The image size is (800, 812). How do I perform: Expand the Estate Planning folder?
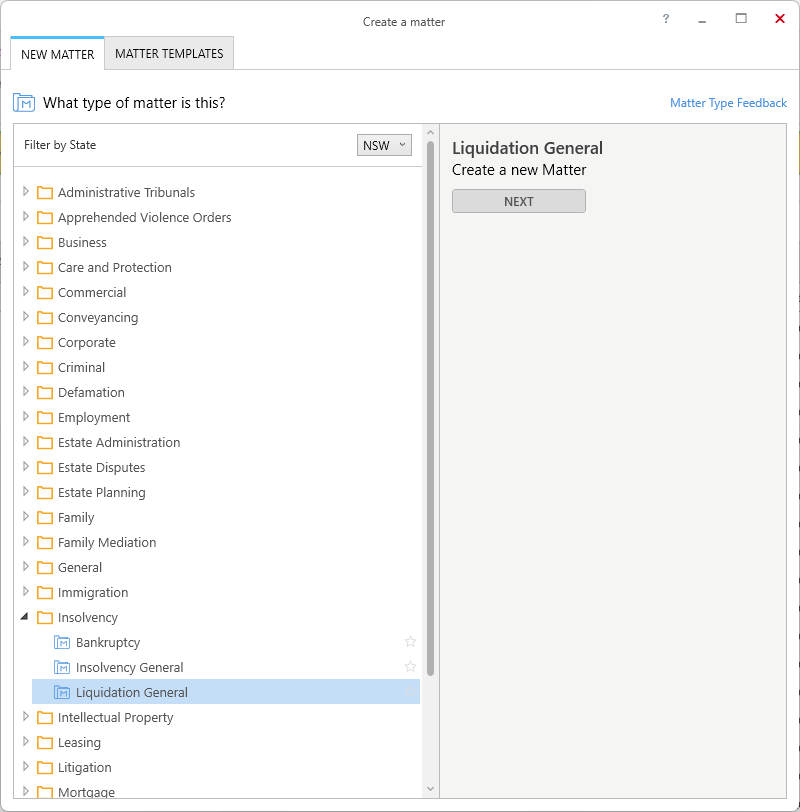(26, 492)
